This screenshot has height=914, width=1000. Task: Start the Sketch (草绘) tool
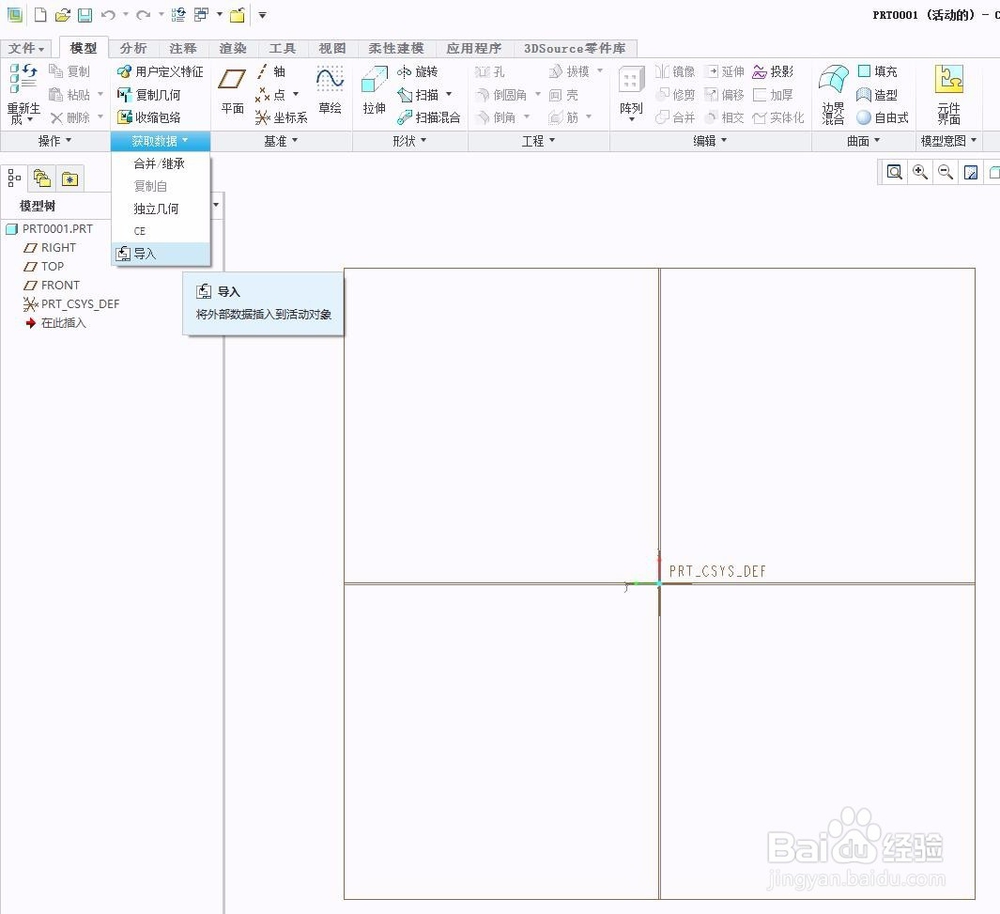[330, 90]
